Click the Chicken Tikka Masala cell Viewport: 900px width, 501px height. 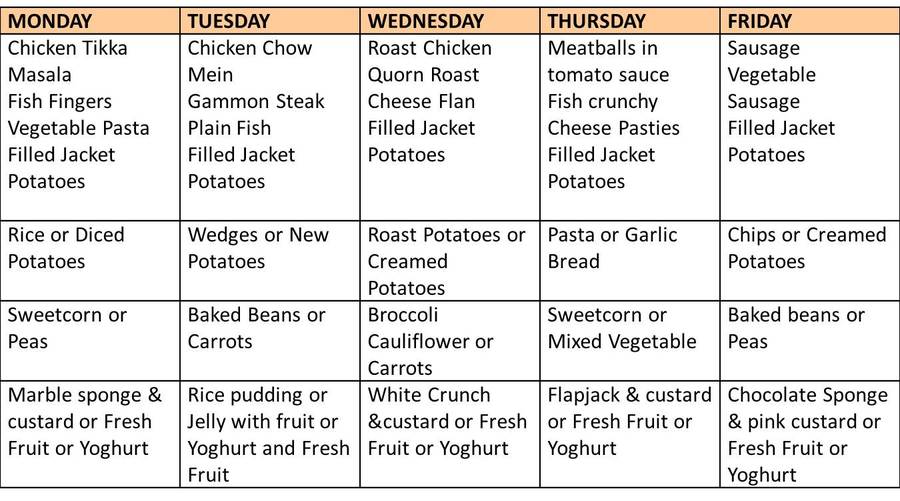(90, 127)
